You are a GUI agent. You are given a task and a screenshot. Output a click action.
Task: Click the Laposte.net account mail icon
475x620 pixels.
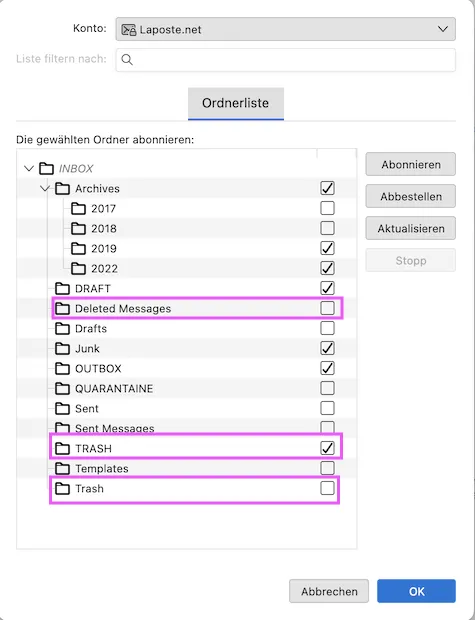pyautogui.click(x=129, y=30)
